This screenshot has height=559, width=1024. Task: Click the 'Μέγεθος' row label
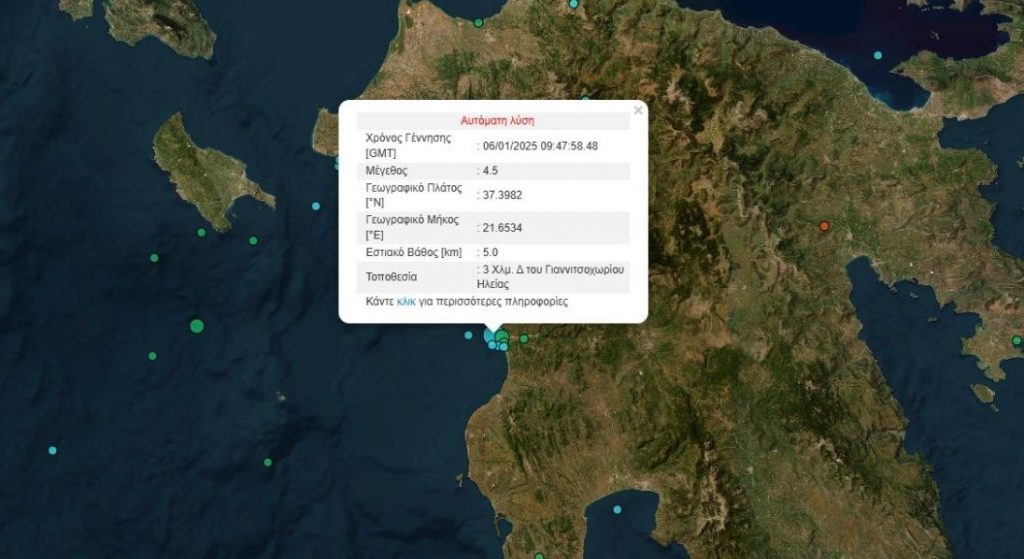[386, 171]
